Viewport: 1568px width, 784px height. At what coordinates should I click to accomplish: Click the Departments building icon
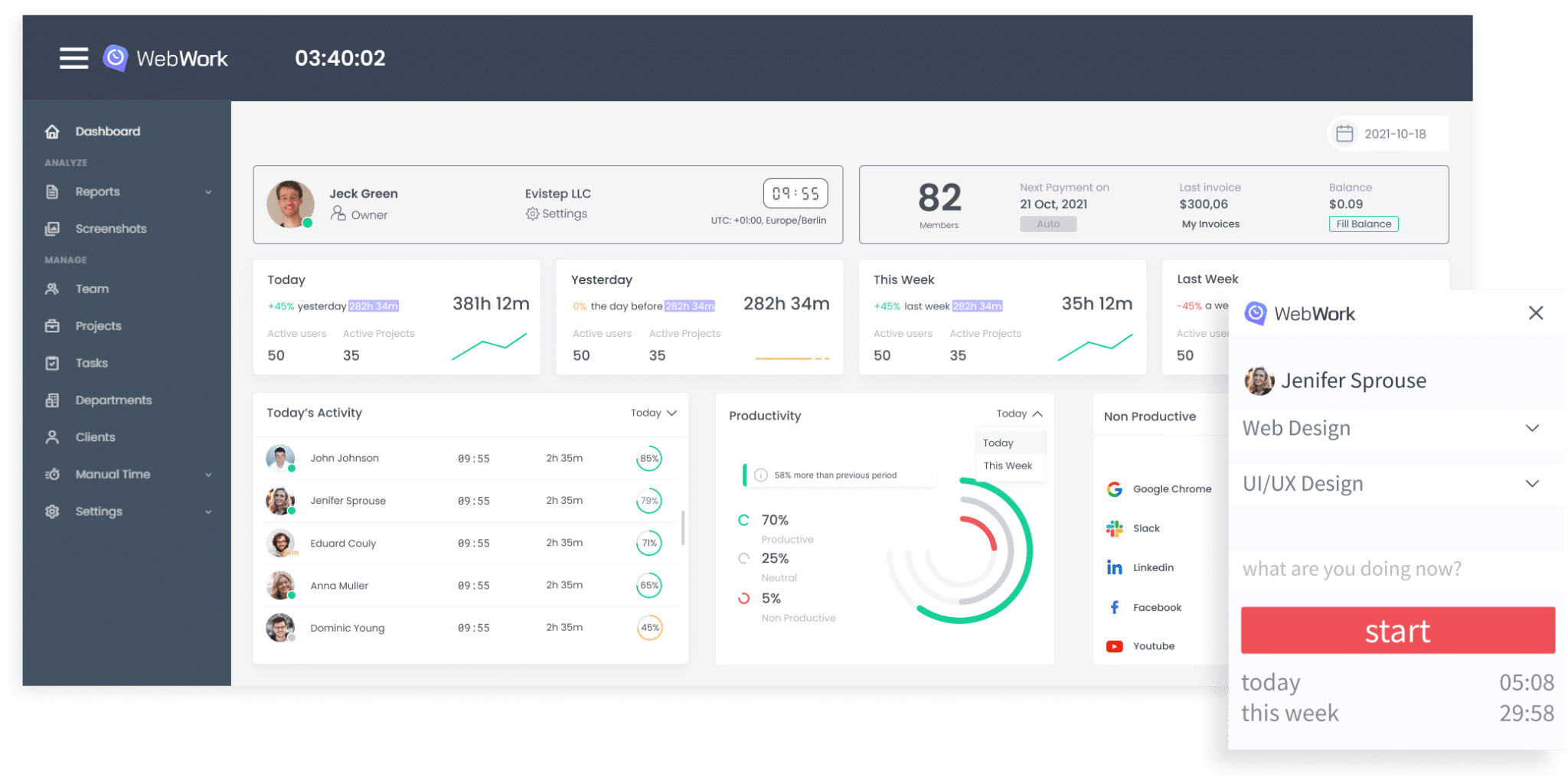52,400
